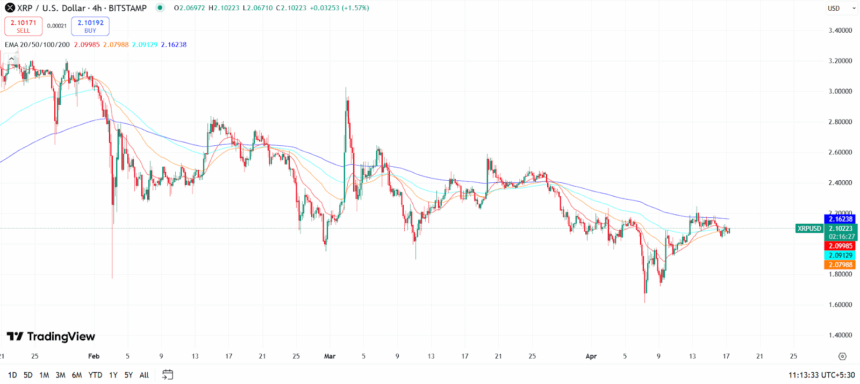
Task: Show All time range
Action: tap(144, 375)
